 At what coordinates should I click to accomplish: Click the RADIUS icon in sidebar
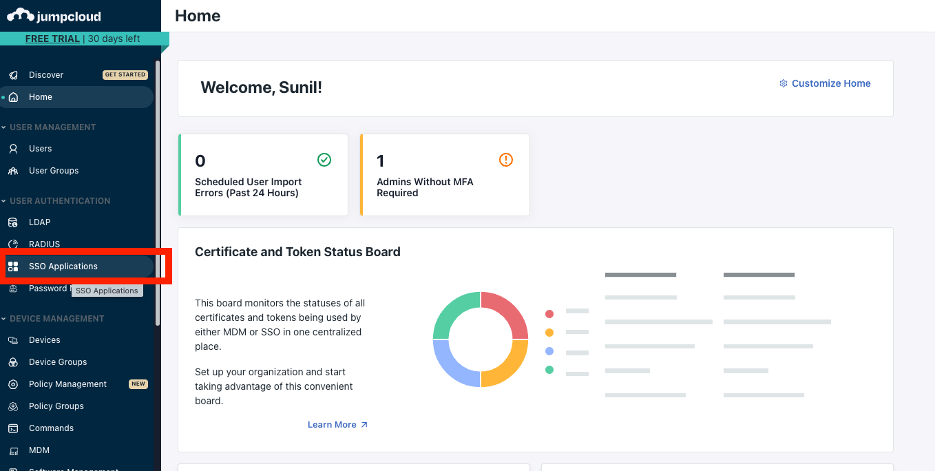click(13, 244)
